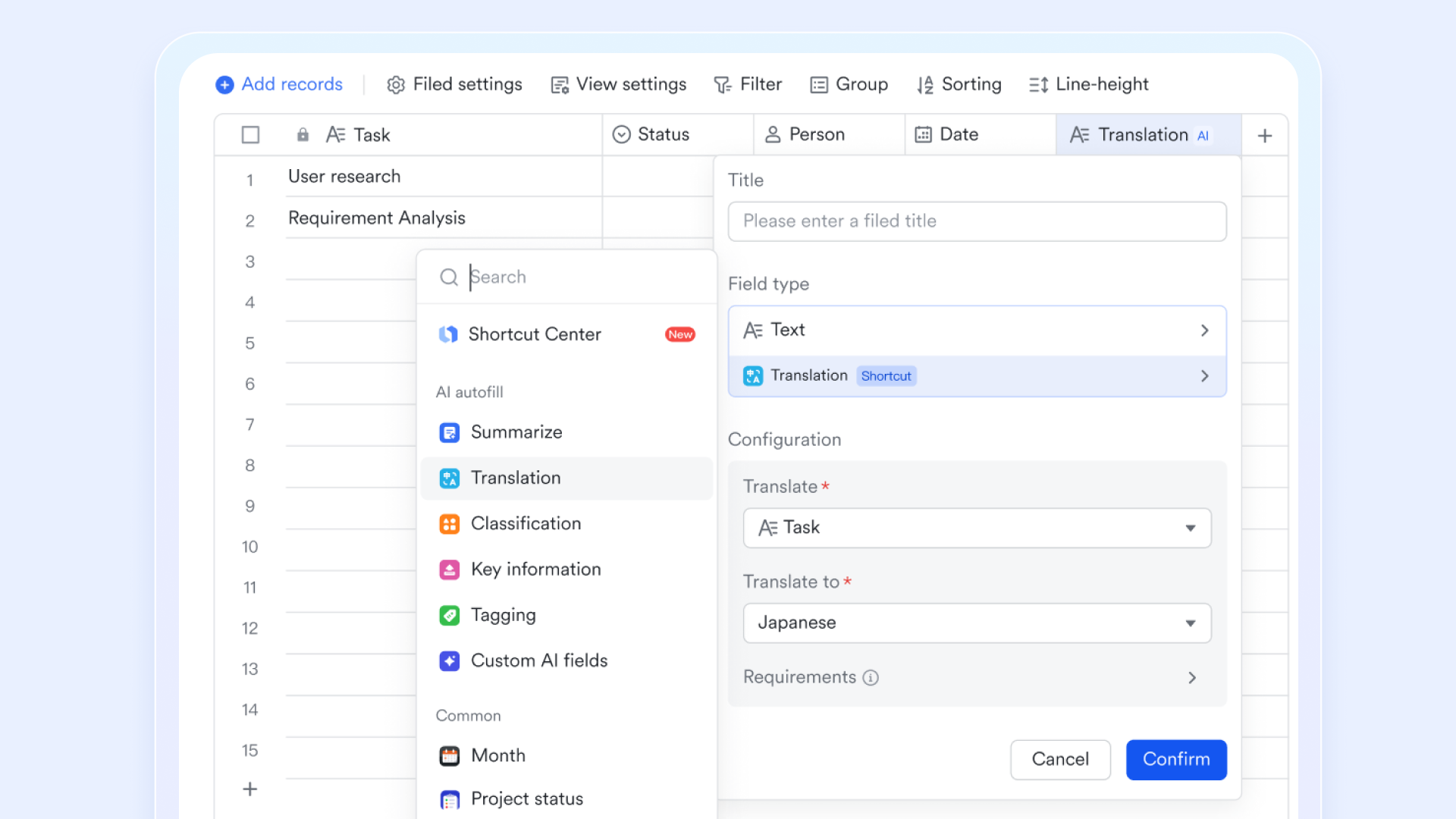Select Classification menu entry
The width and height of the screenshot is (1456, 819).
point(566,524)
